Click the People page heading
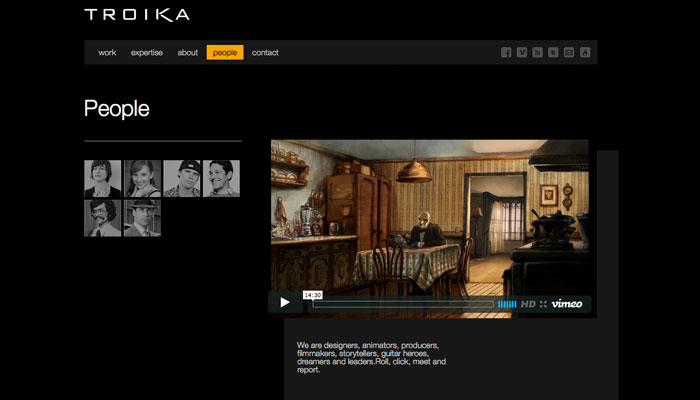This screenshot has width=700, height=400. 117,108
